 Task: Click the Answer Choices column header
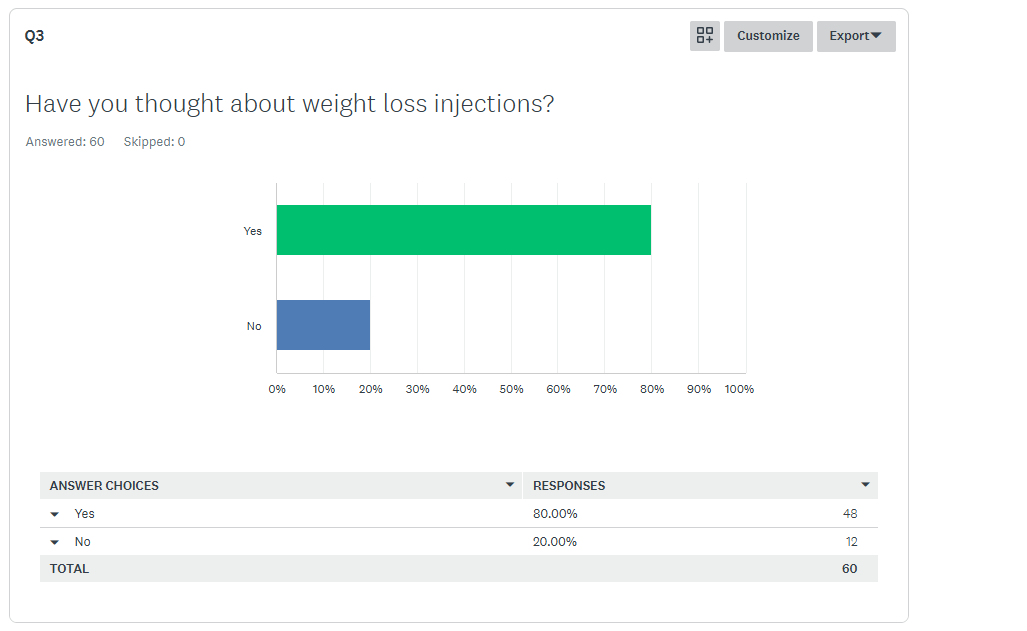coord(104,486)
